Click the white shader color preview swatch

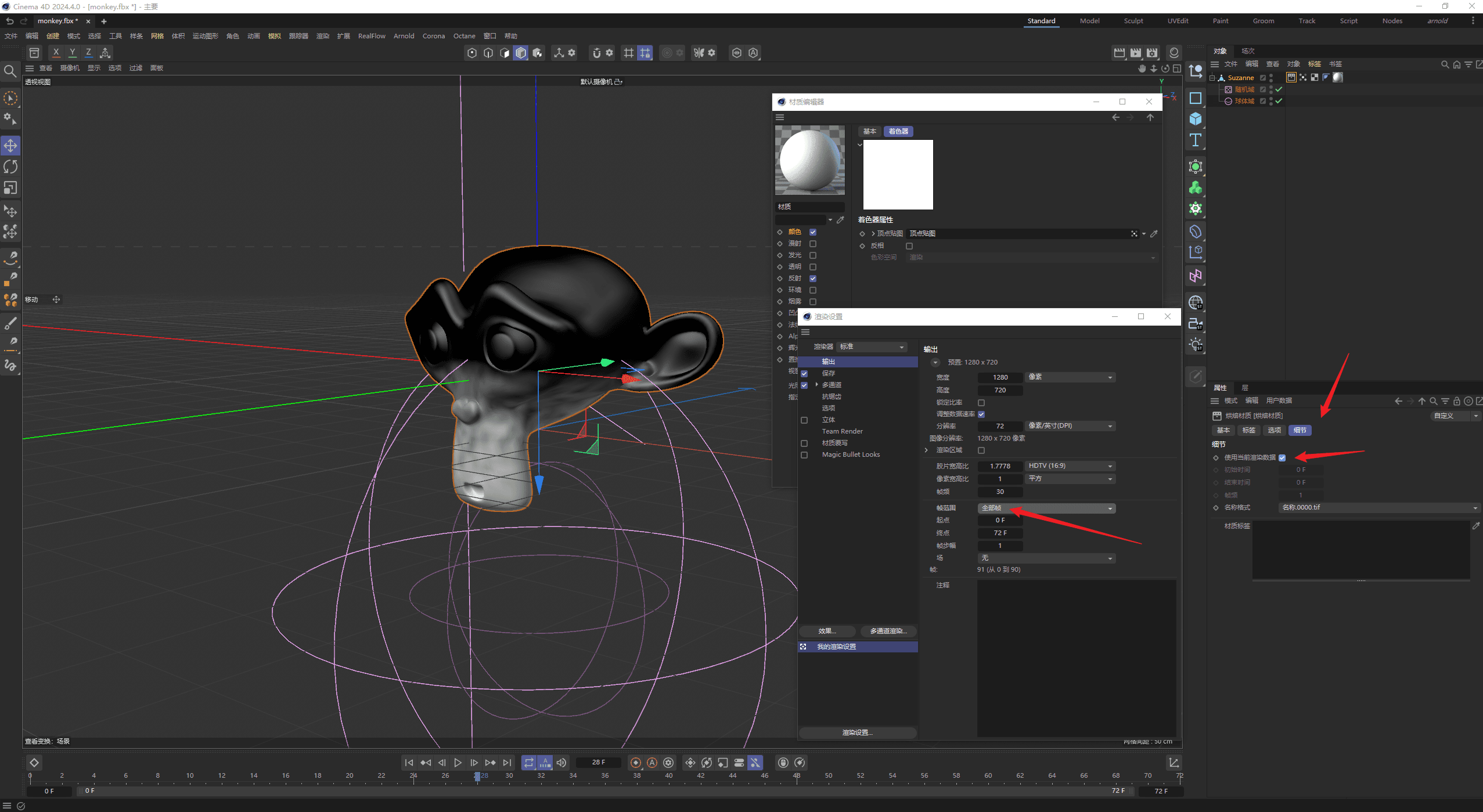point(898,175)
